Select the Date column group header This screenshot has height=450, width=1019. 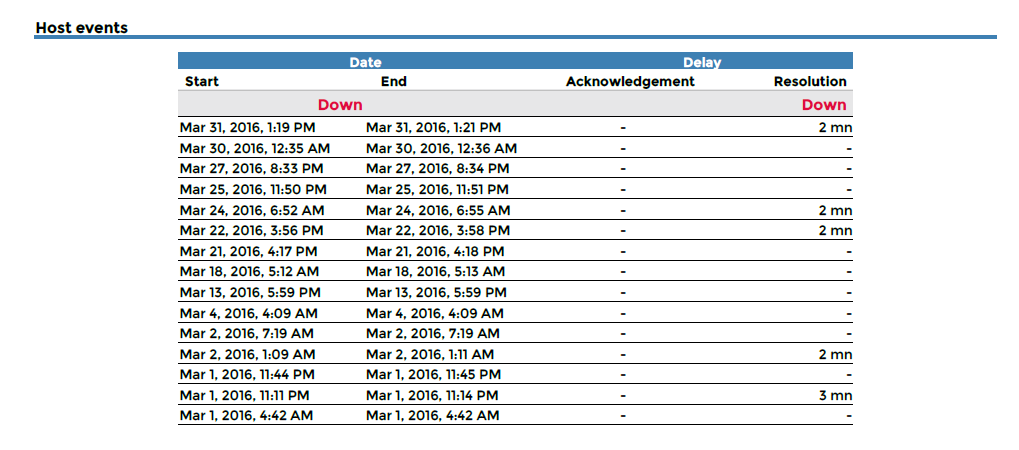(365, 62)
